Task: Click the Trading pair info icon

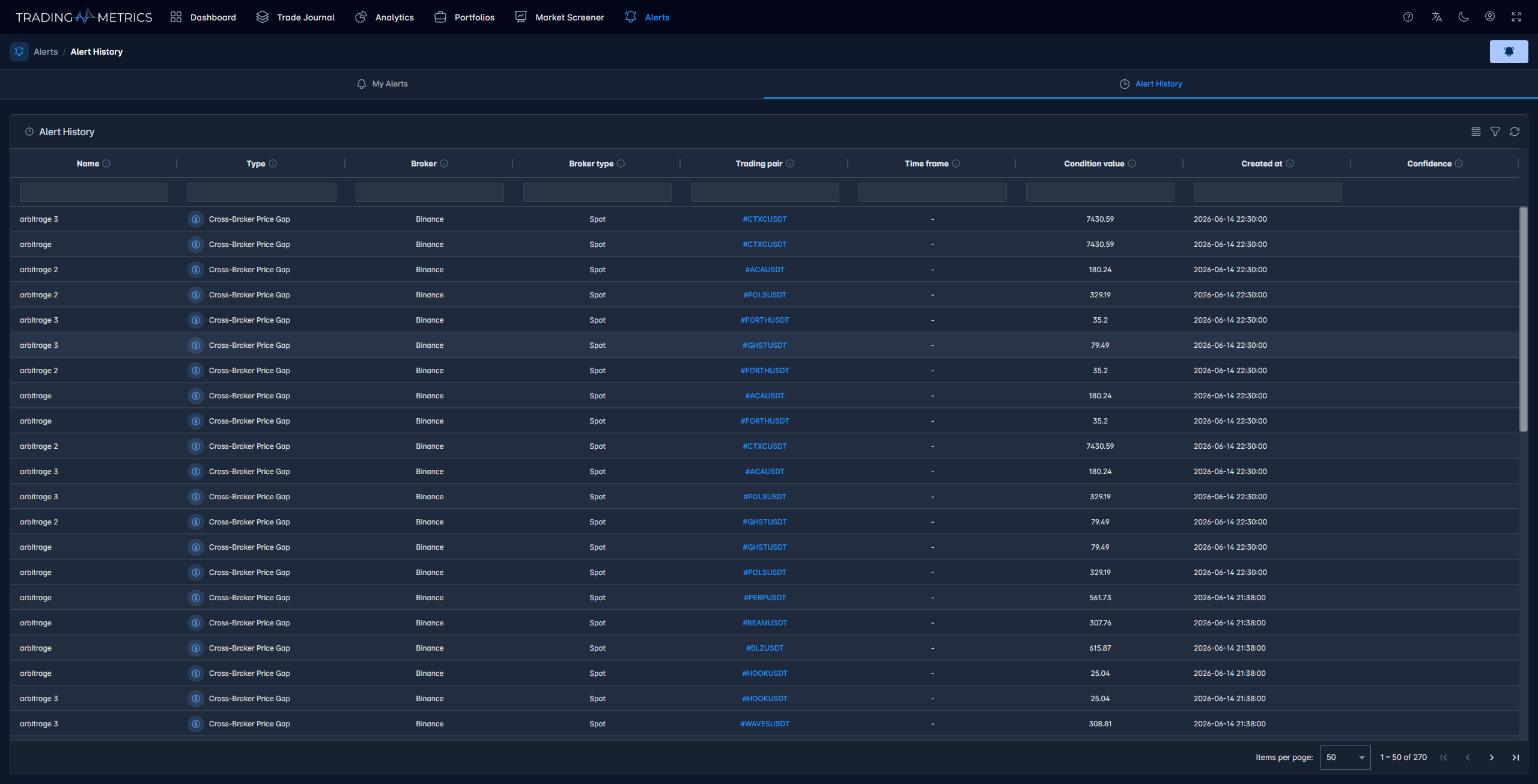Action: point(790,163)
